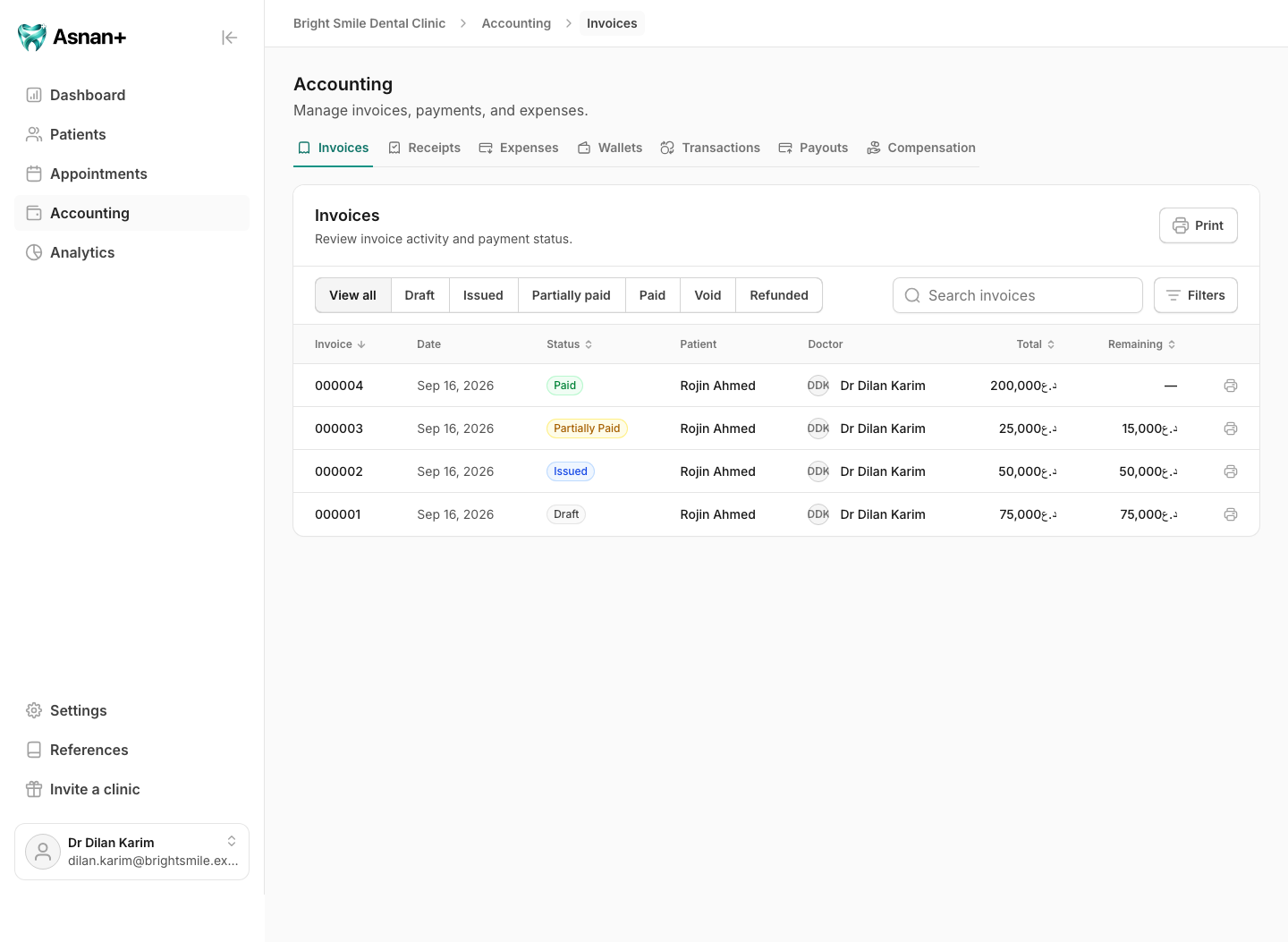
Task: Open References in the sidebar
Action: tap(131, 750)
